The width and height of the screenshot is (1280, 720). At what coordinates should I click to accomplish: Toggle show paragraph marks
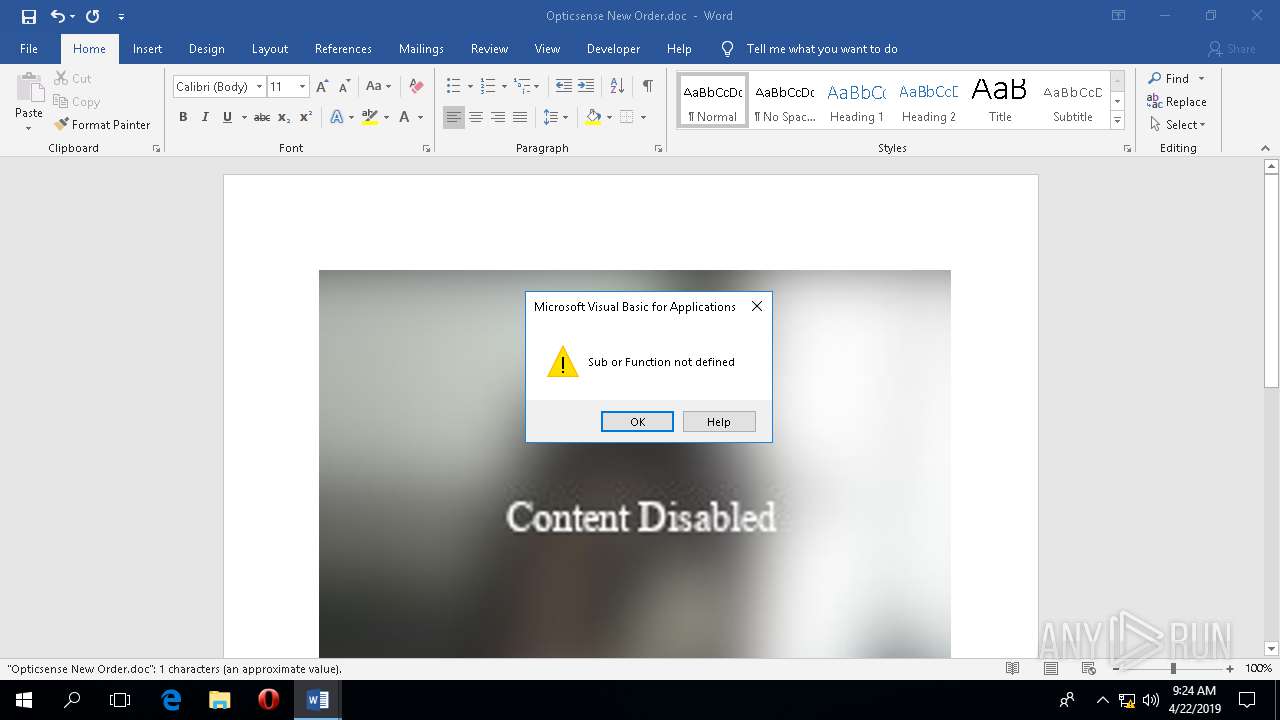(x=648, y=87)
